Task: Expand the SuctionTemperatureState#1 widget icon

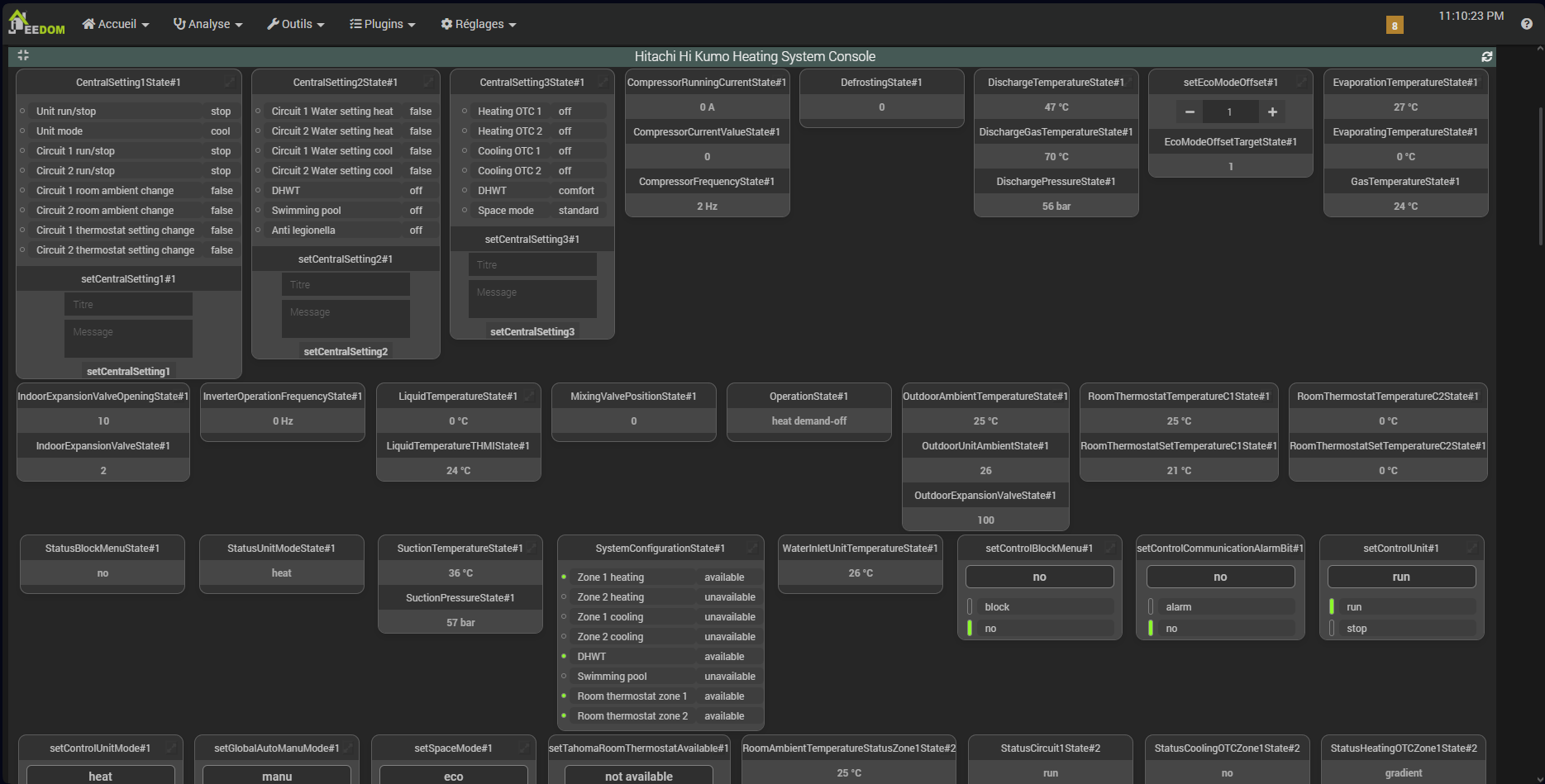Action: [531, 548]
